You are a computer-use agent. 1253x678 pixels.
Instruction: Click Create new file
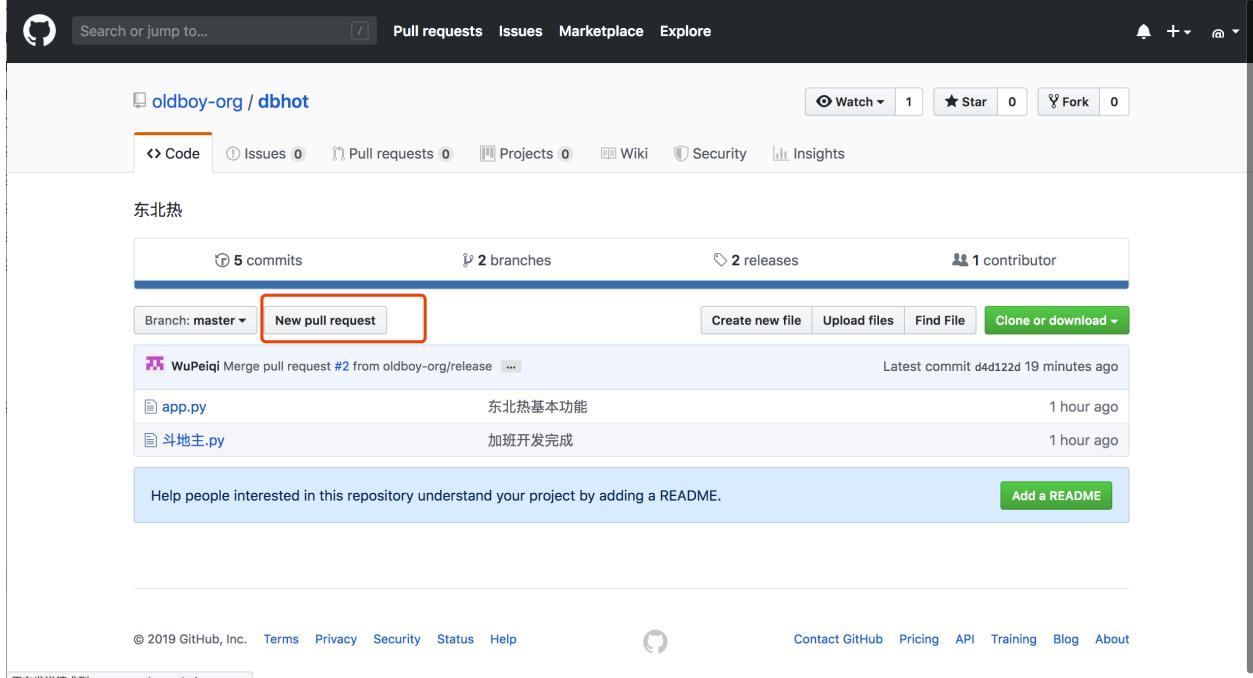click(x=756, y=320)
